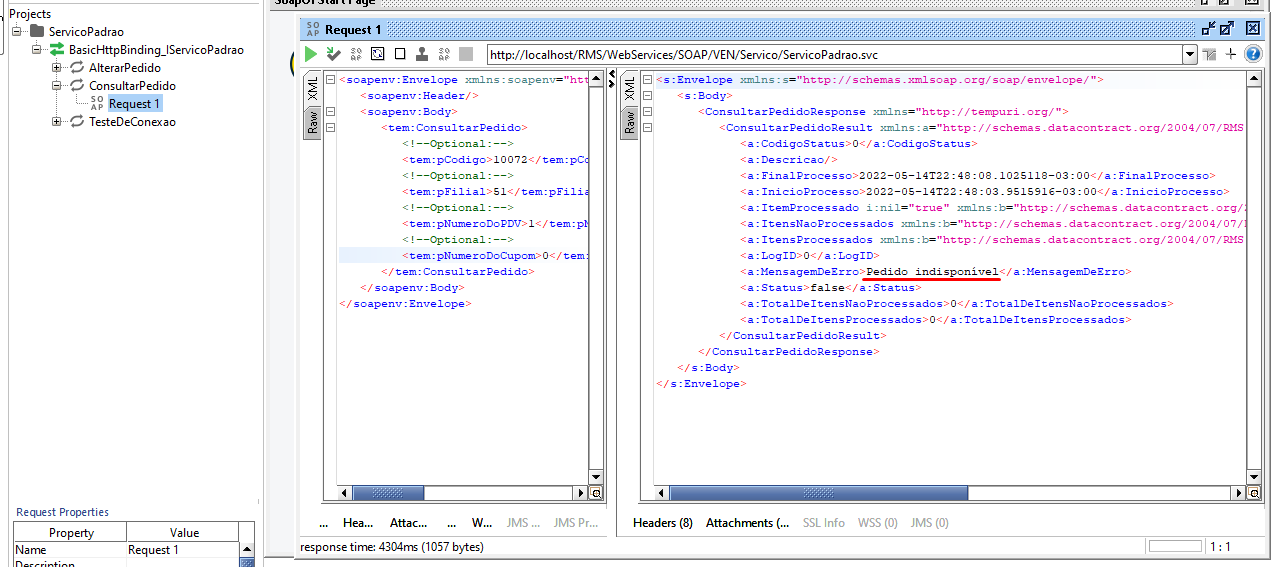Select Request 1 in the project tree
1281x567 pixels.
134,104
